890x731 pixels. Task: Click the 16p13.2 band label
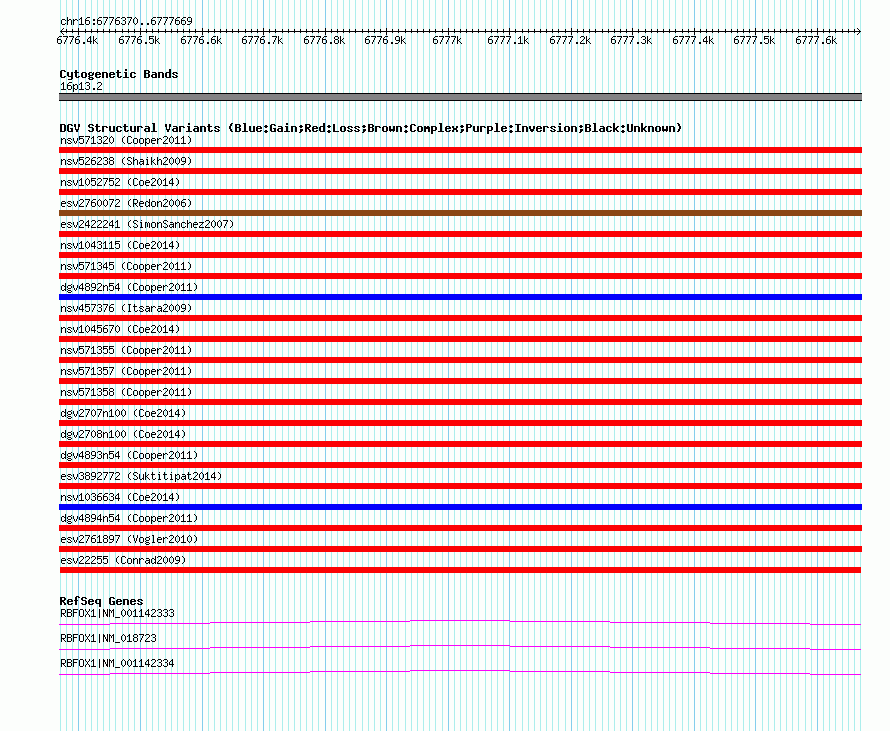pyautogui.click(x=81, y=86)
